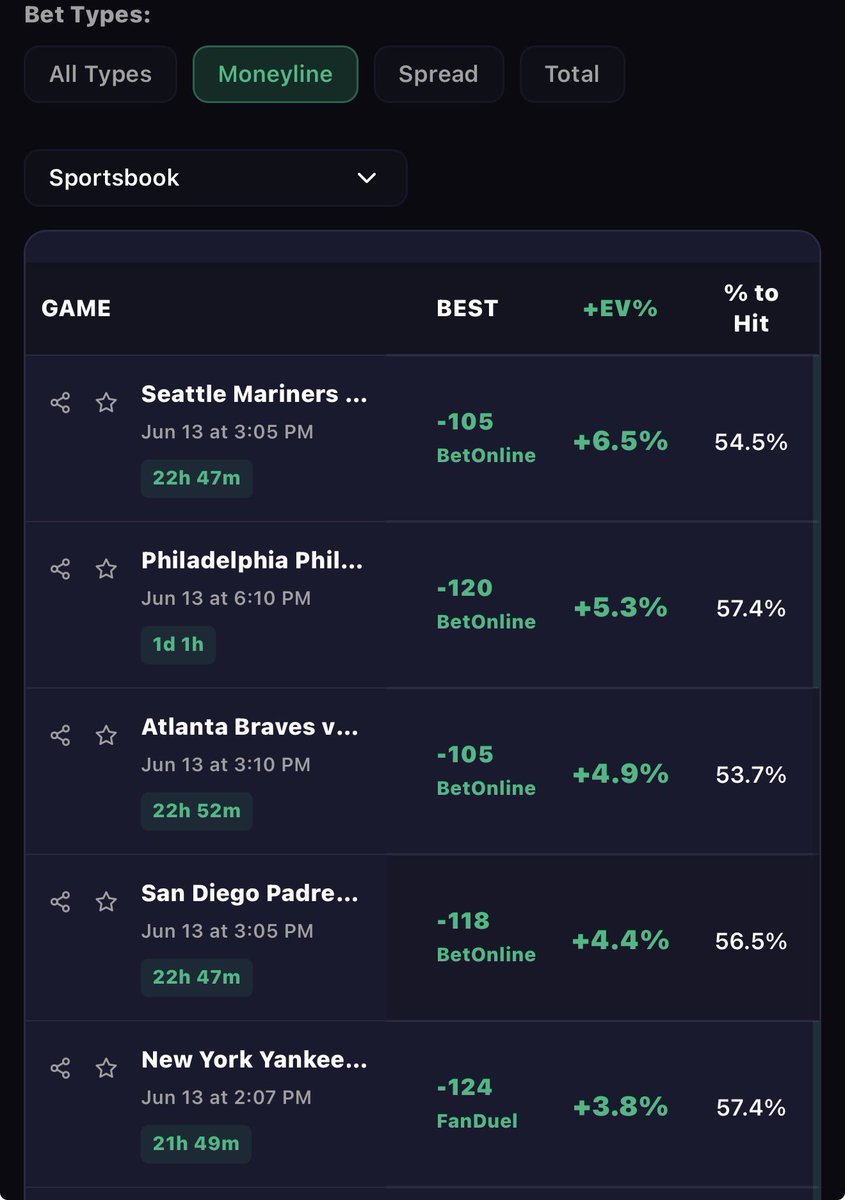Share the San Diego Padres game
The height and width of the screenshot is (1200, 845).
(60, 901)
